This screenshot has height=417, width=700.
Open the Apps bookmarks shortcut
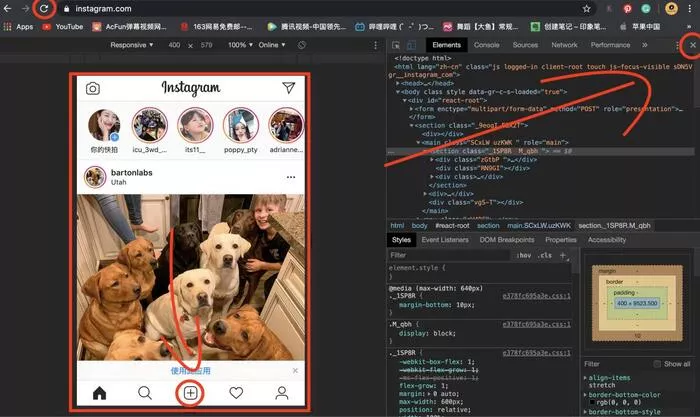tap(18, 27)
